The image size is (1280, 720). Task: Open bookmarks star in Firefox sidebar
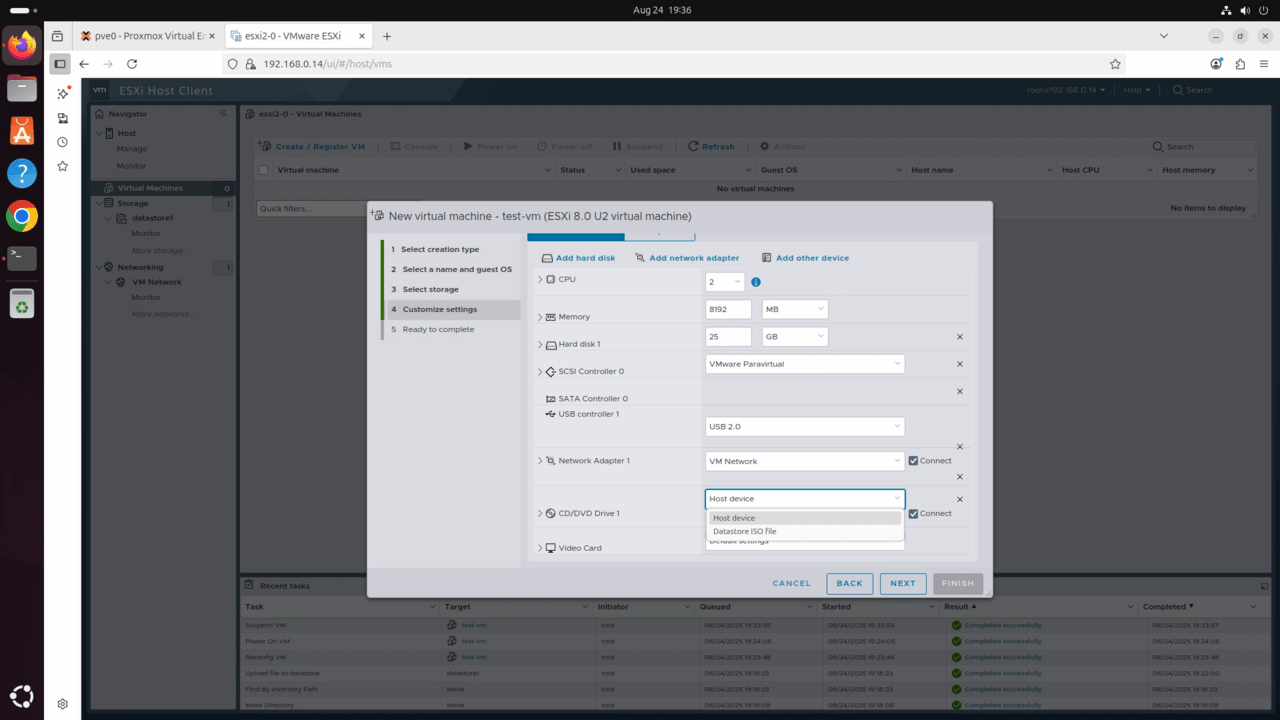click(x=62, y=166)
